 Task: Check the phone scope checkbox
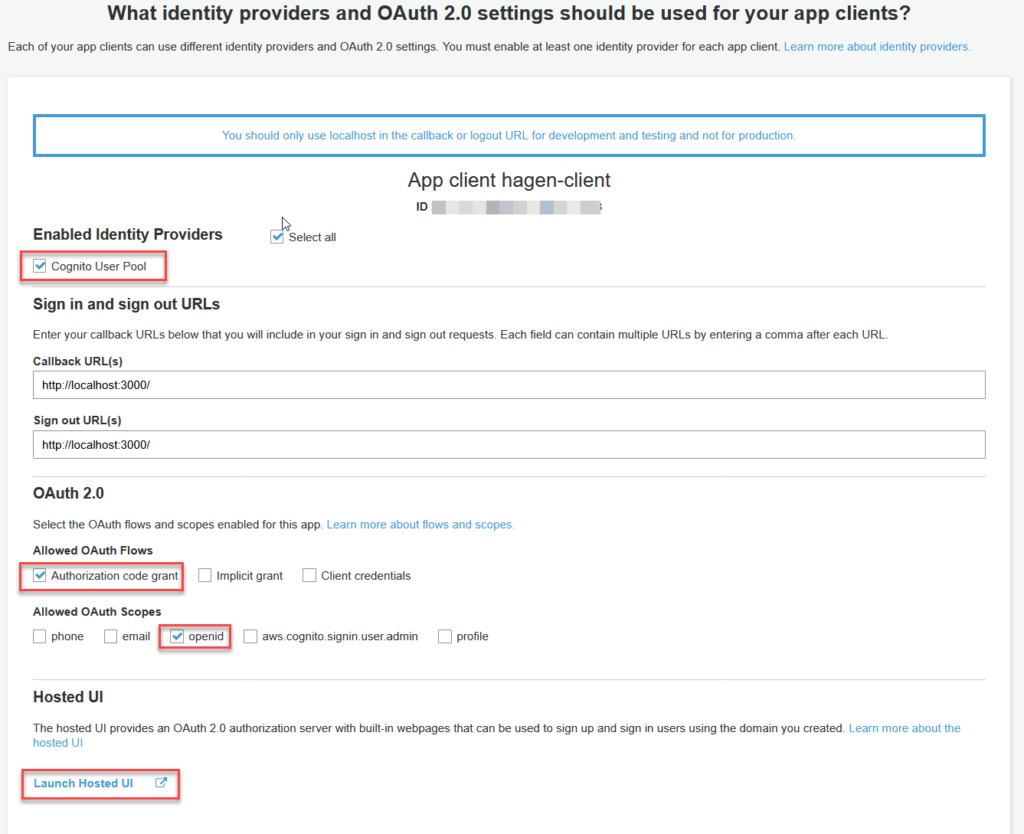tap(40, 636)
